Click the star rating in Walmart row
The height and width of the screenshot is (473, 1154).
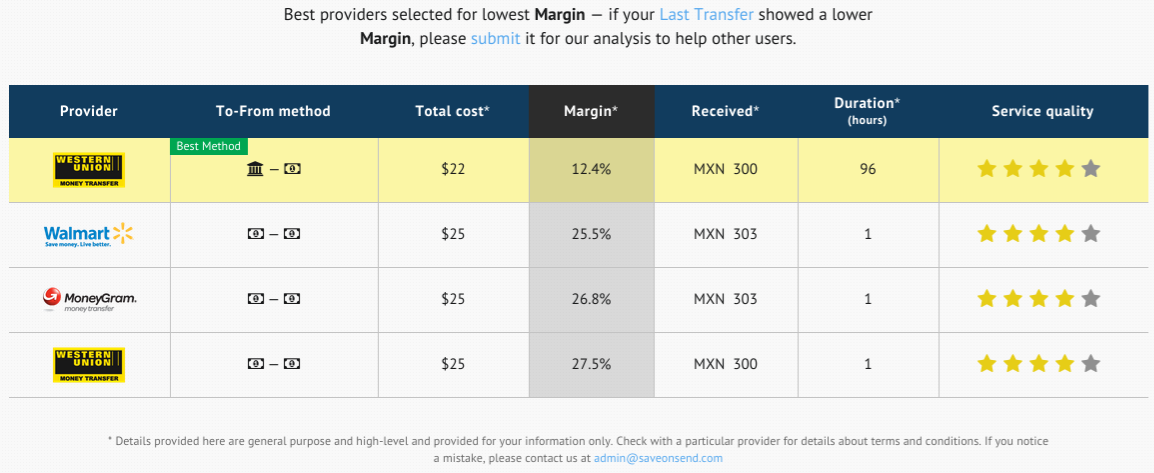[1038, 234]
